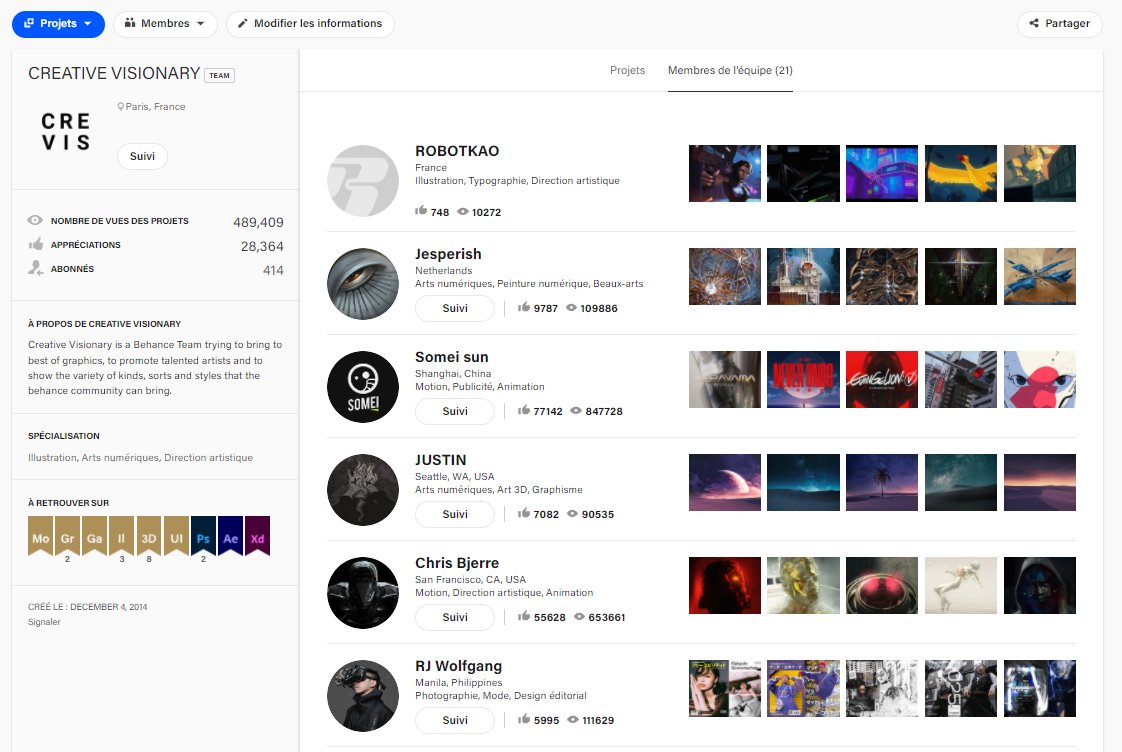Click ROBOTKAO avatar logo
Screen dimensions: 1122x752
point(363,181)
